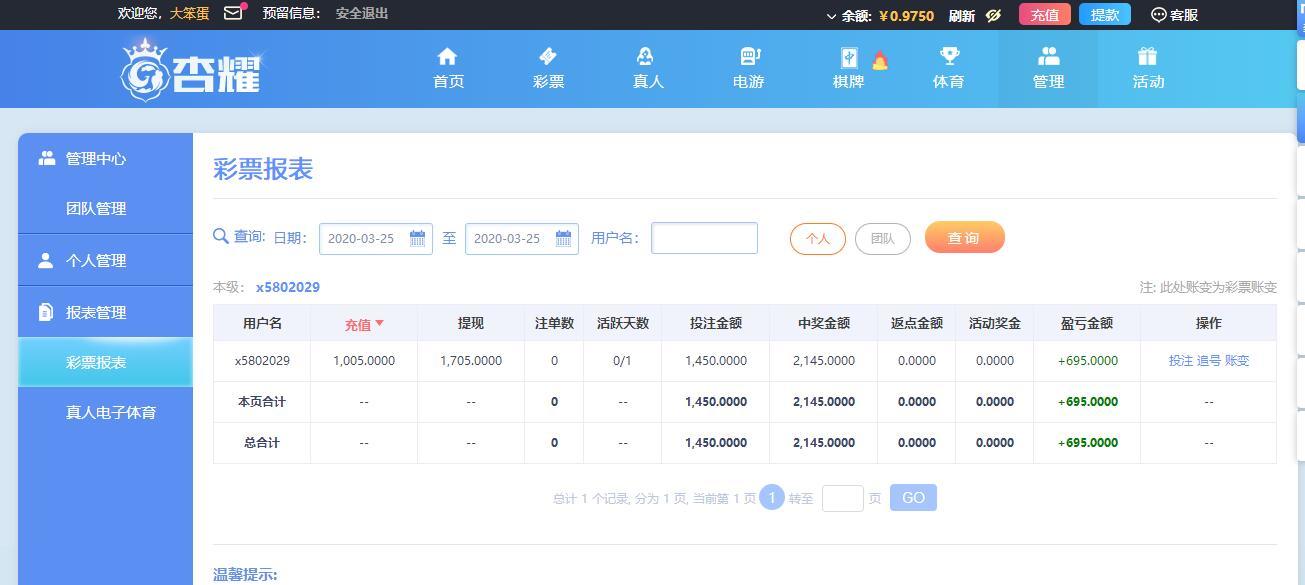
Task: Go to 首页 home icon
Action: [x=448, y=56]
